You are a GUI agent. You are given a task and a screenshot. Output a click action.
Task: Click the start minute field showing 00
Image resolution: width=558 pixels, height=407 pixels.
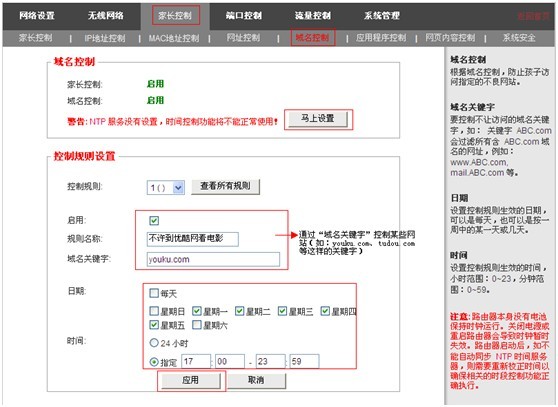coord(230,361)
